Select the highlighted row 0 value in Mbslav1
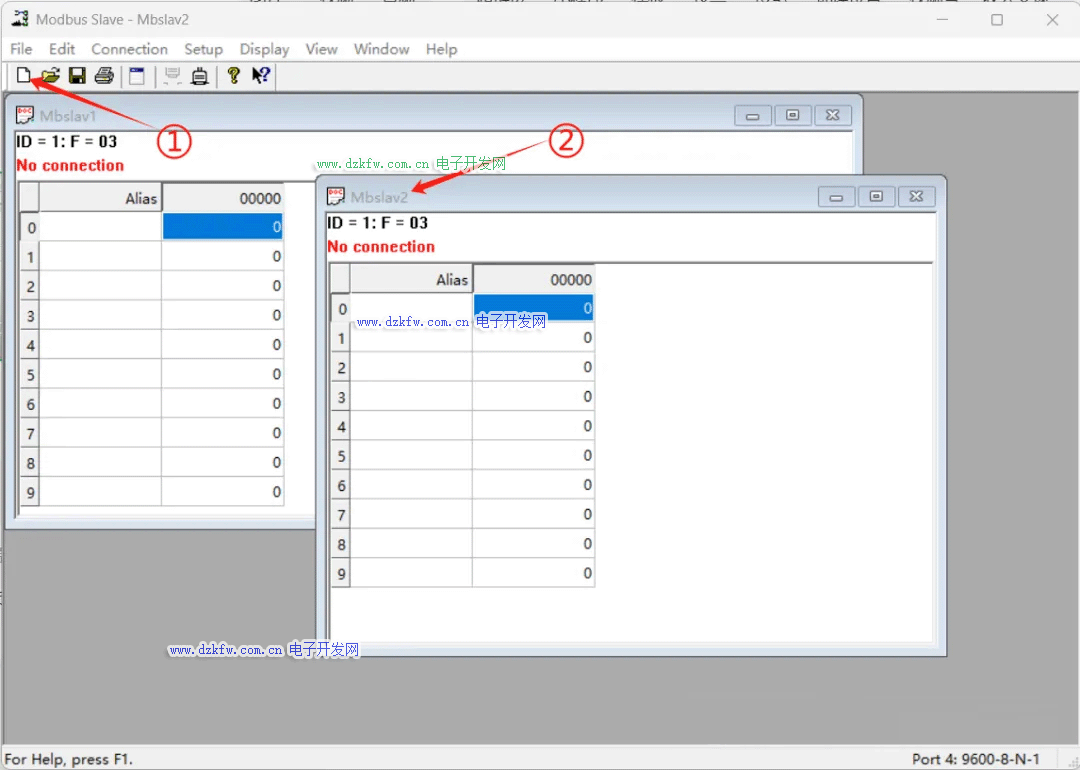The height and width of the screenshot is (770, 1080). (222, 227)
